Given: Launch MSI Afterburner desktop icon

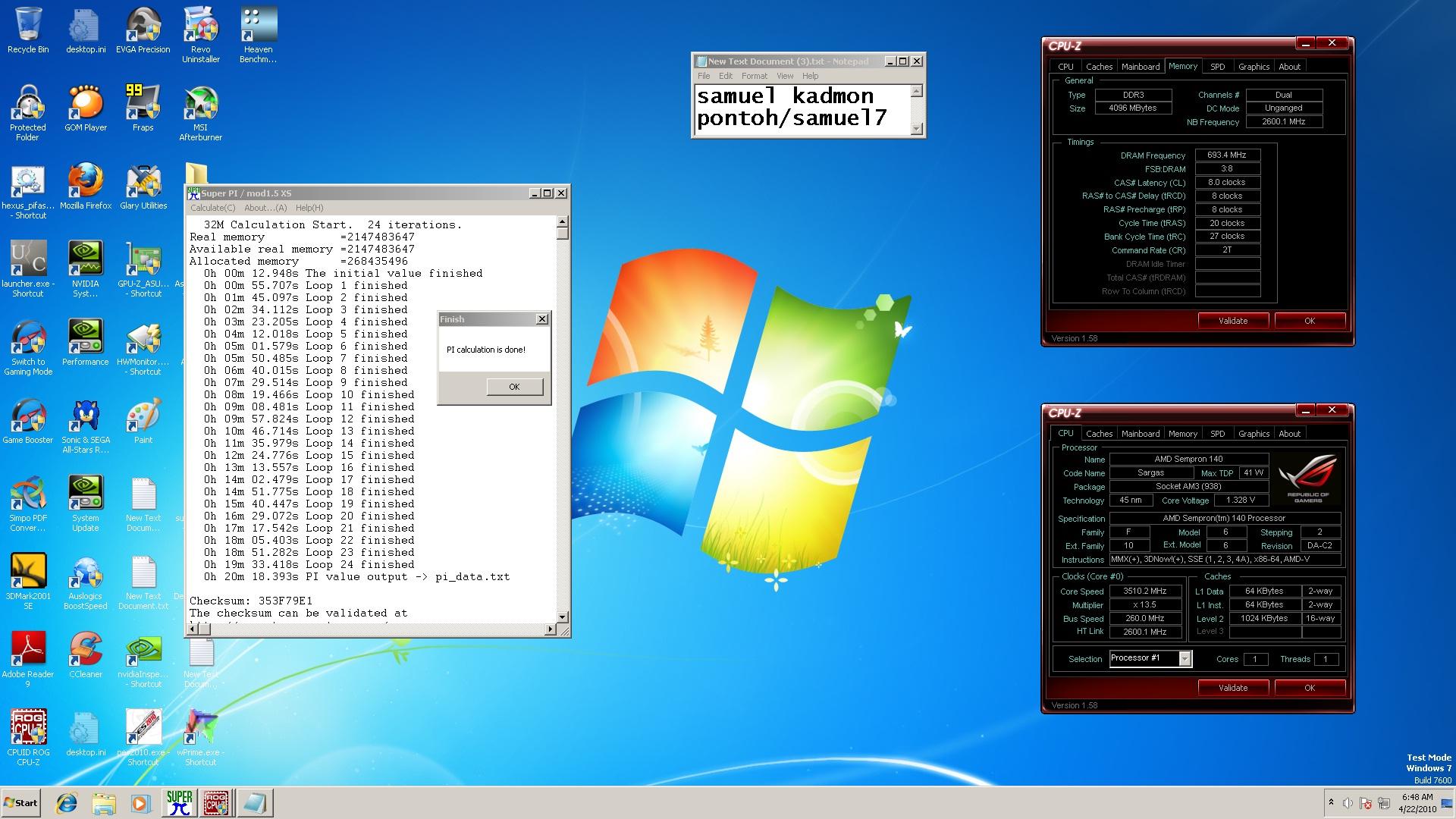Looking at the screenshot, I should (x=200, y=113).
